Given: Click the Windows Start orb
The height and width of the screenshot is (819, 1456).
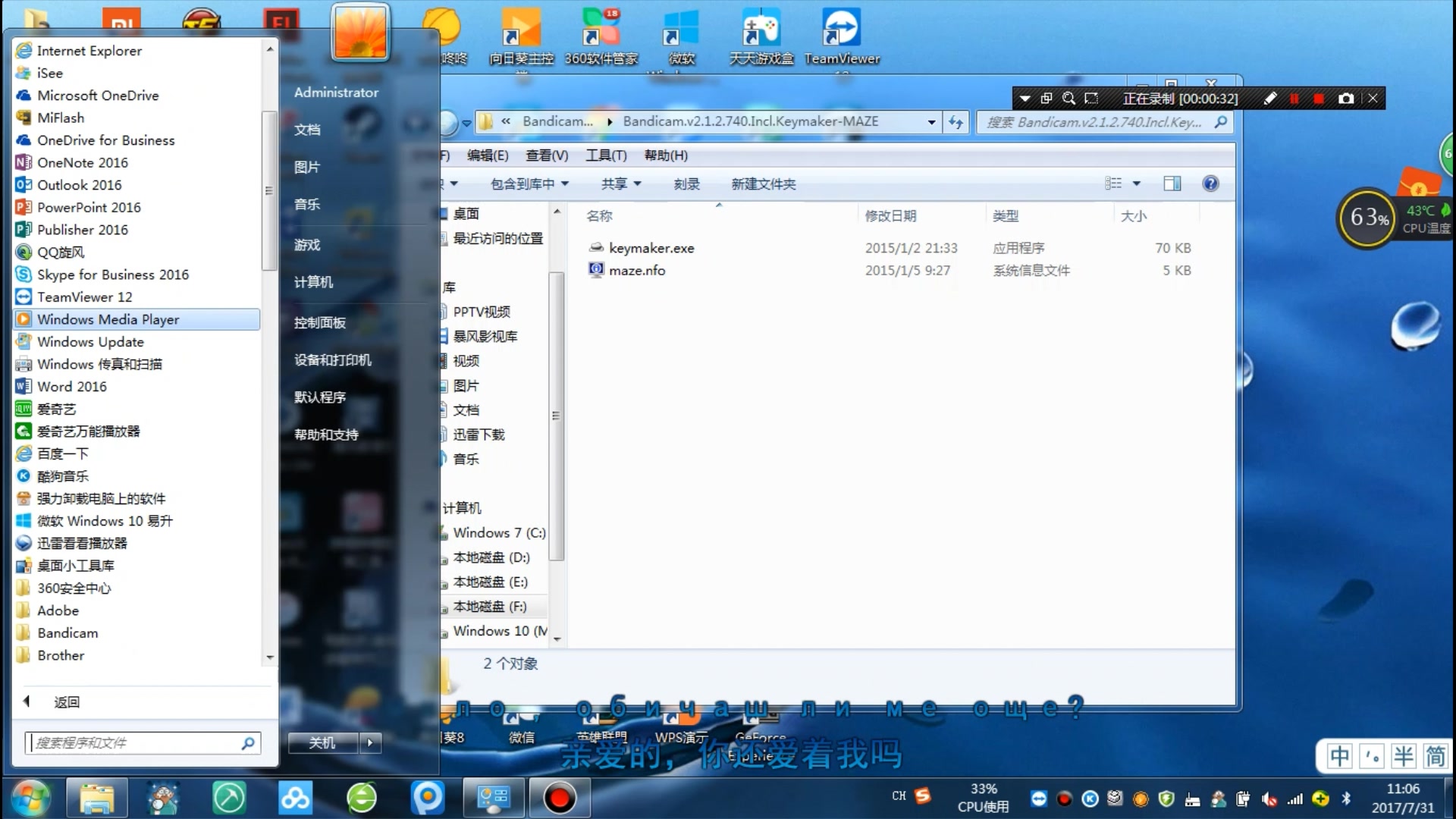Looking at the screenshot, I should click(30, 798).
